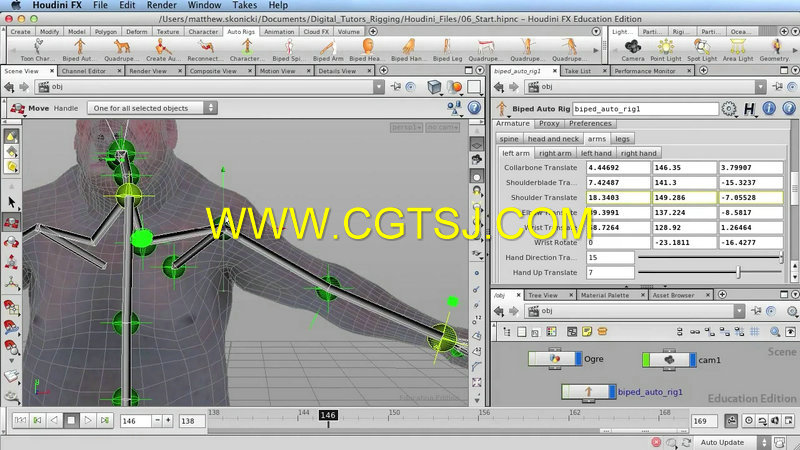This screenshot has height=450, width=800.
Task: Stop playback with the stop button
Action: 71,420
